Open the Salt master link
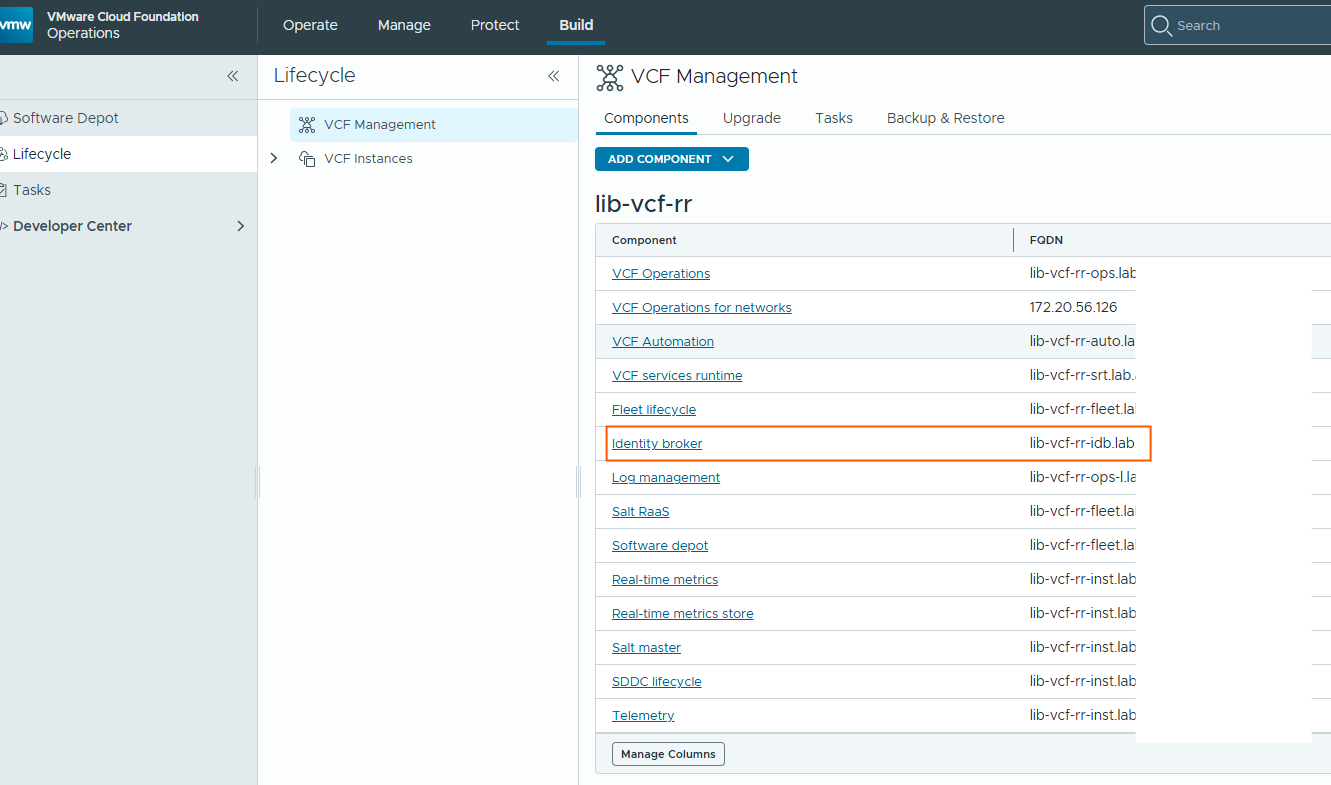The image size is (1331, 785). [x=646, y=648]
